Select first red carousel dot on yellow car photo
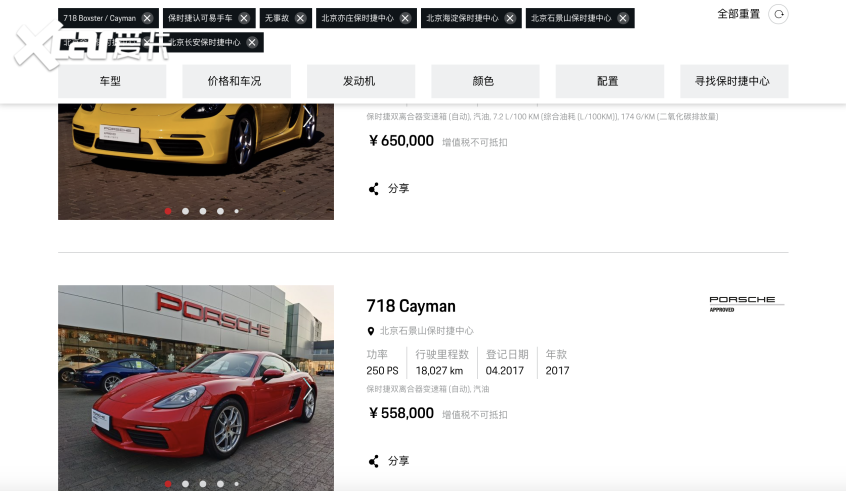 (x=168, y=212)
